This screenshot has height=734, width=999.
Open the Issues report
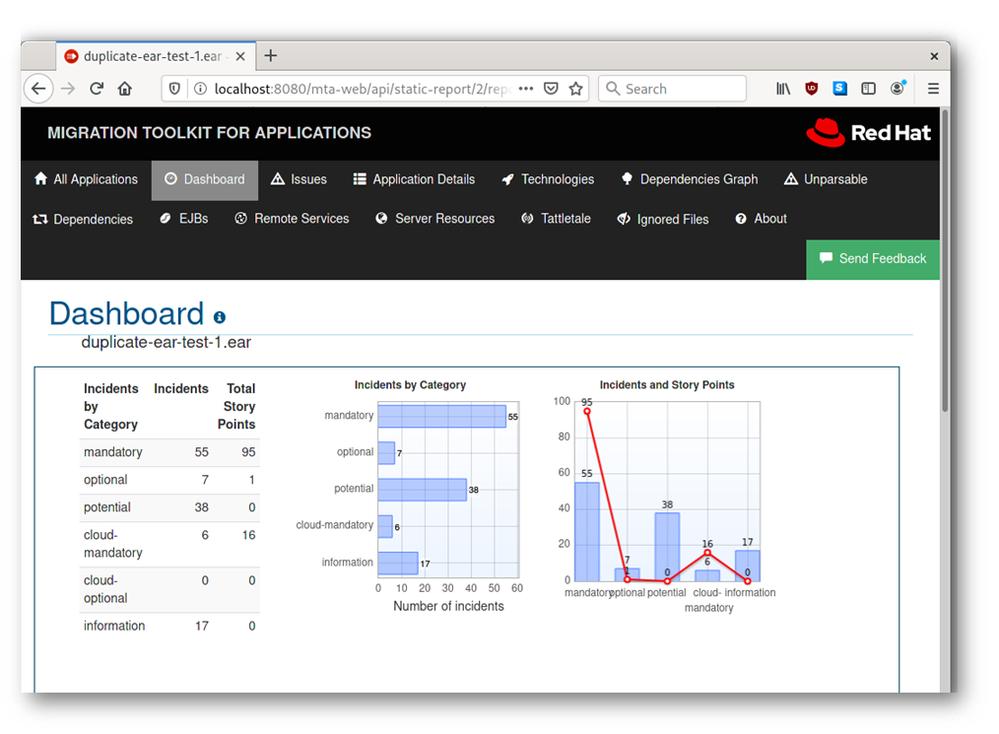point(299,180)
